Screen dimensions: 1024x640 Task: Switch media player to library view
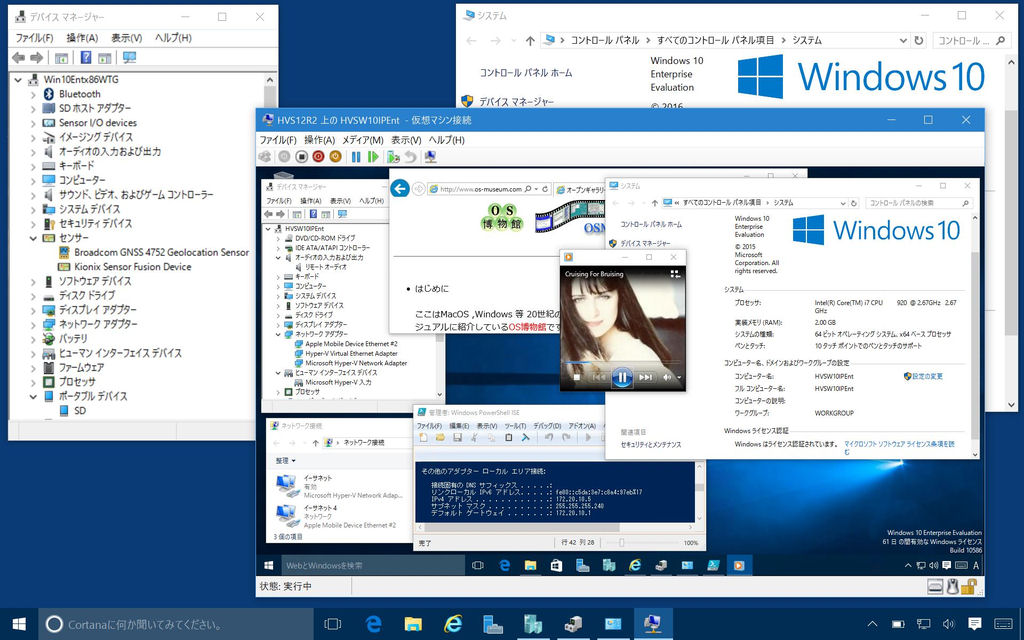coord(675,274)
